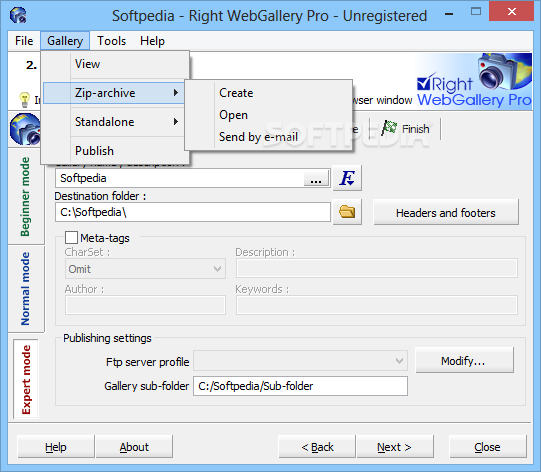Go to previous step with Back button
Image resolution: width=541 pixels, height=472 pixels.
coord(317,447)
